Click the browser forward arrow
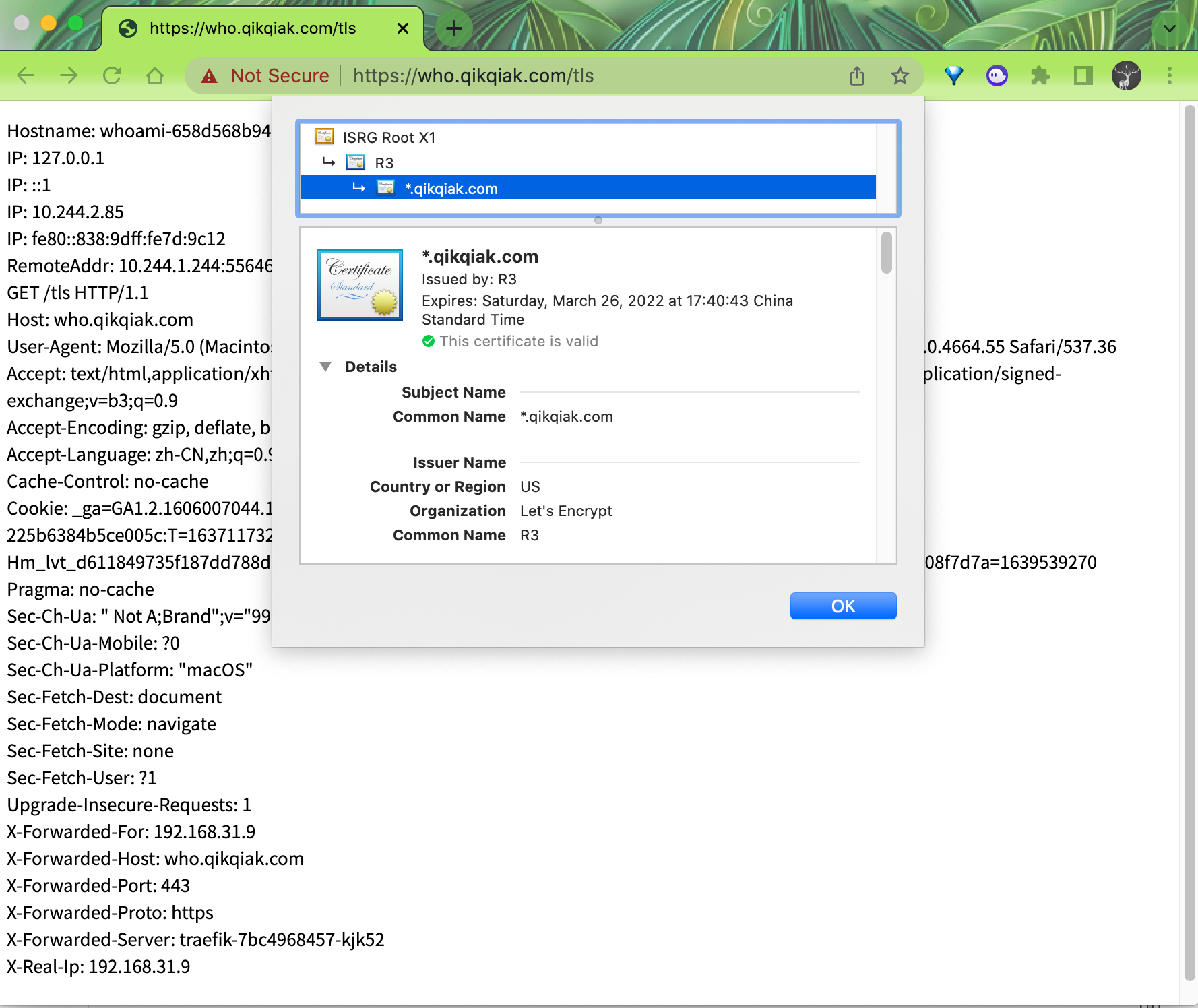The image size is (1198, 1008). coord(69,75)
